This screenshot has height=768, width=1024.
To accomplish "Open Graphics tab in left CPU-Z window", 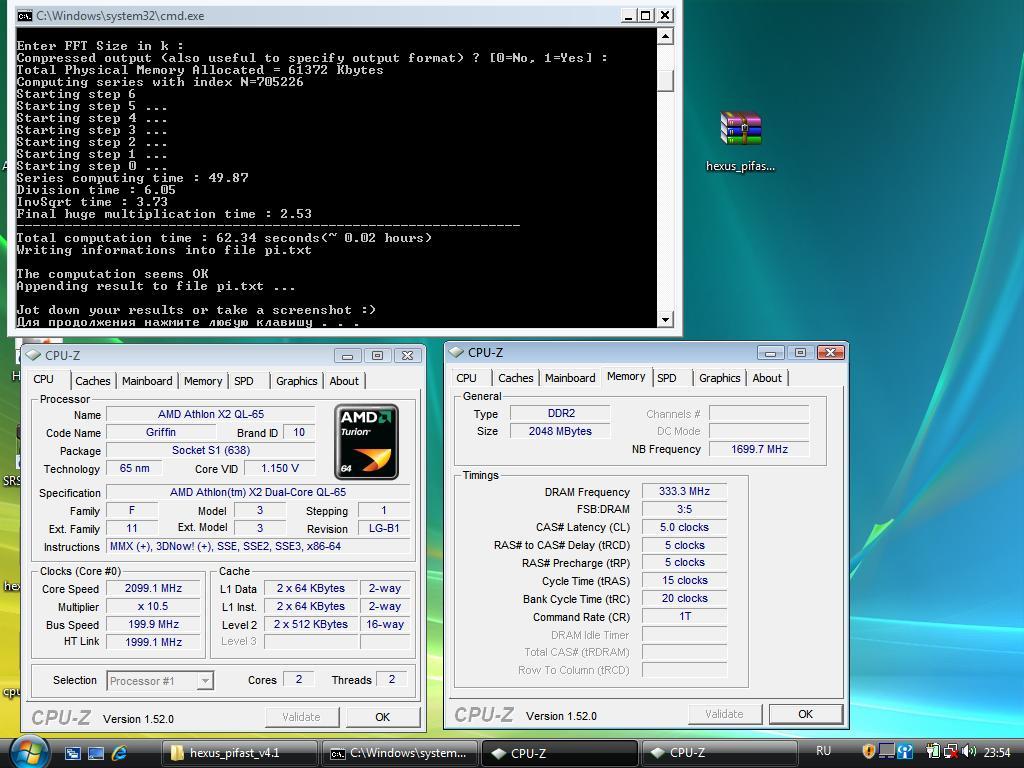I will tap(296, 381).
